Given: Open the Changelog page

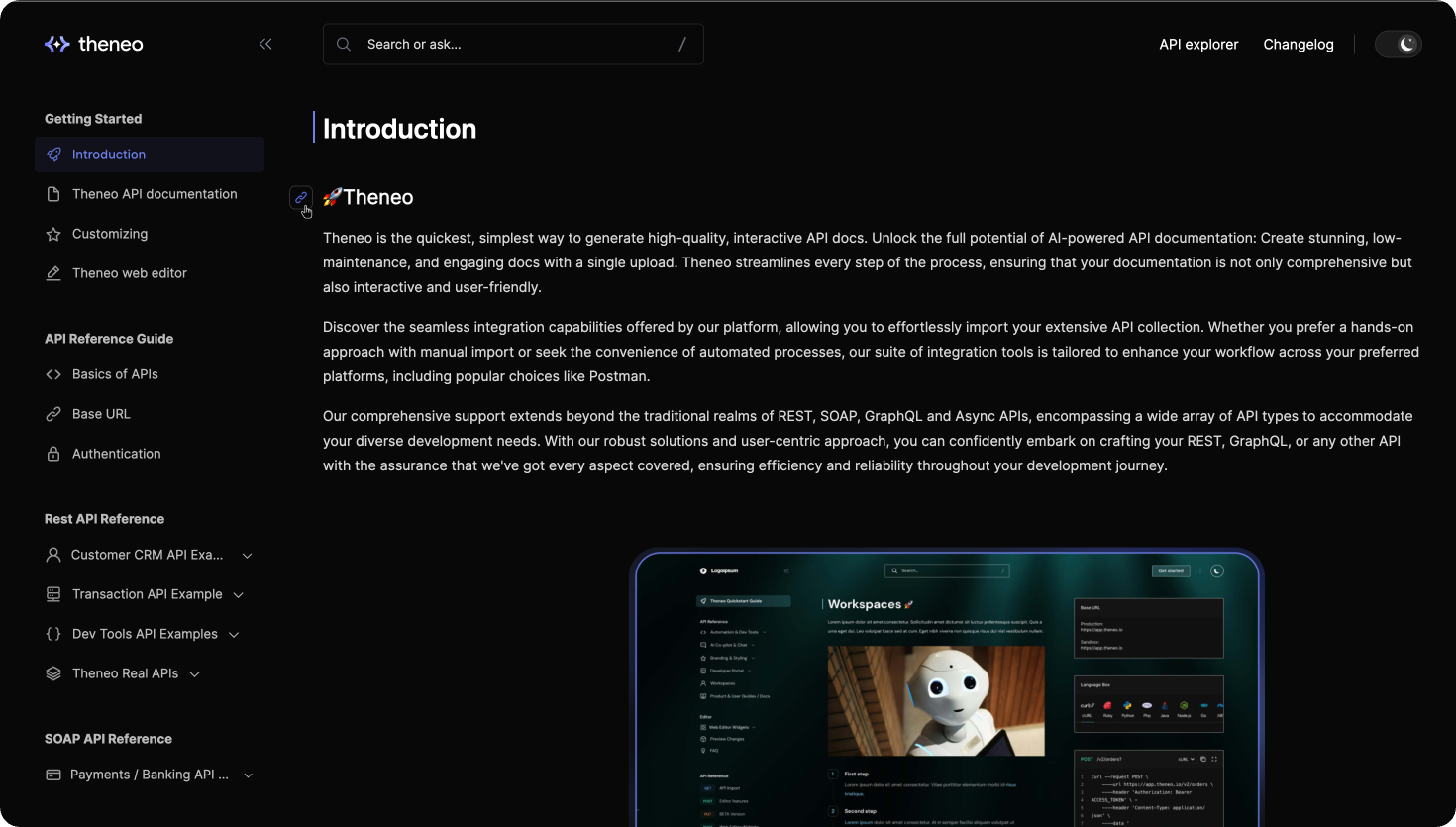Looking at the screenshot, I should 1298,44.
